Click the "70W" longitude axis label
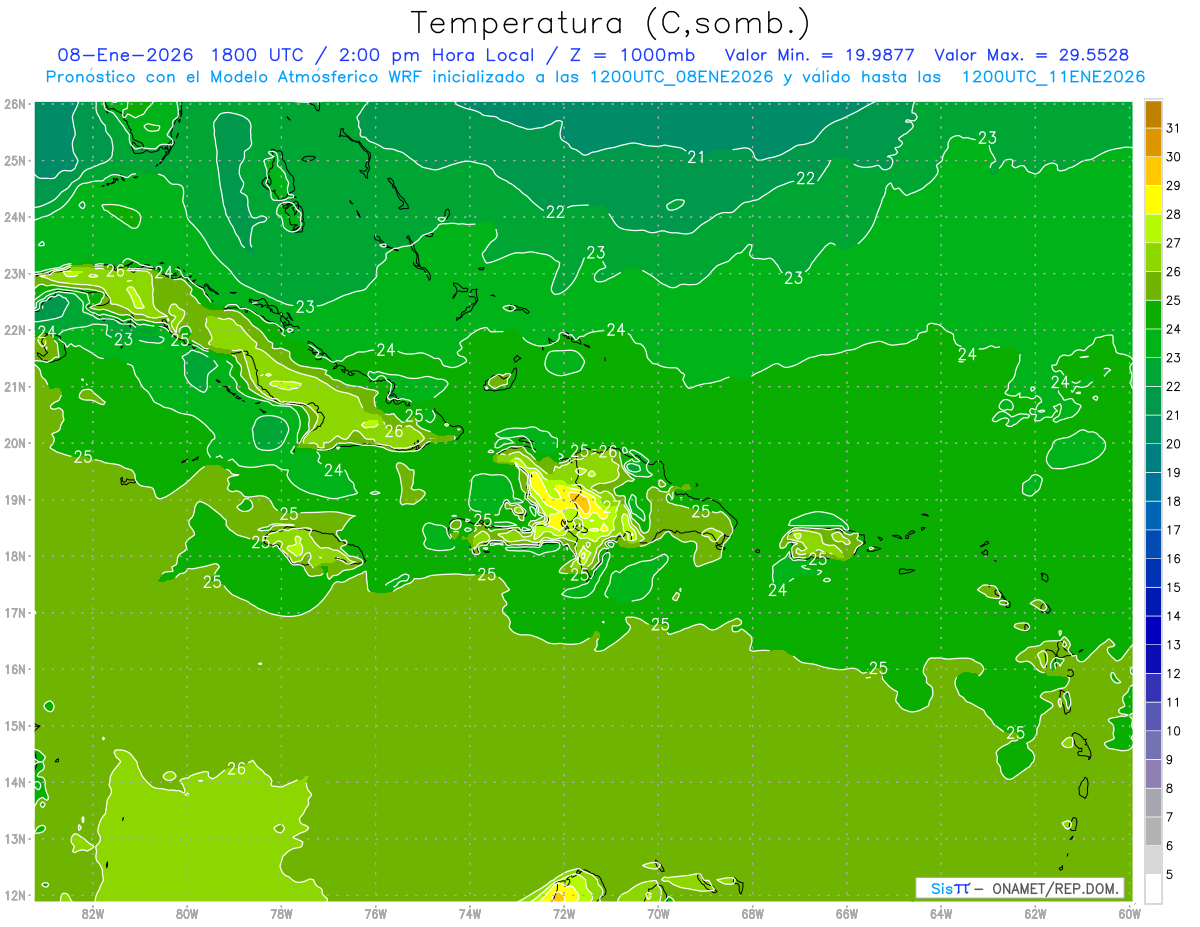This screenshot has width=1200, height=927. click(658, 913)
